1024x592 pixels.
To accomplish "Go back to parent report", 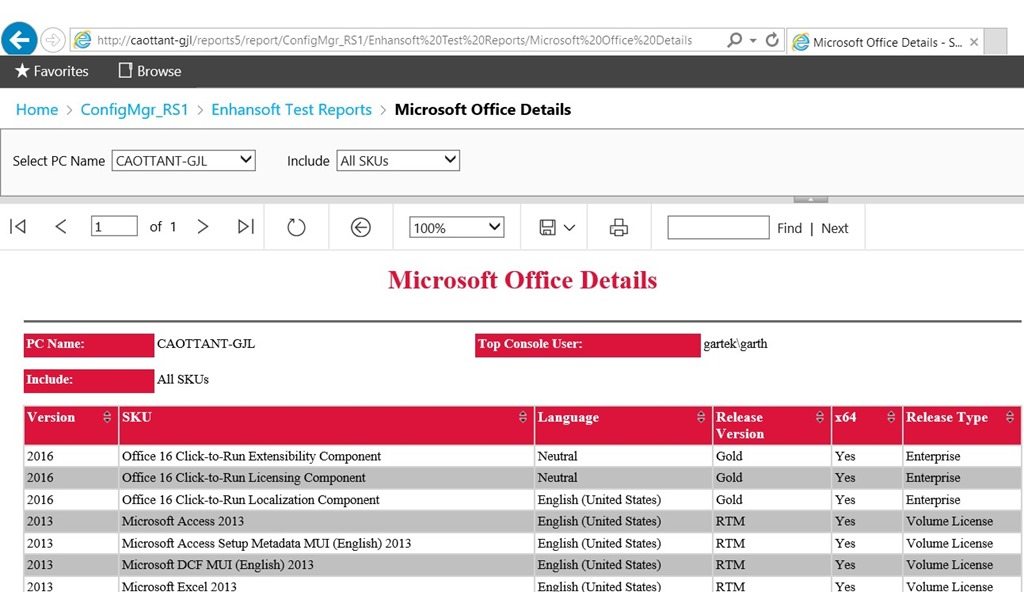I will [360, 227].
